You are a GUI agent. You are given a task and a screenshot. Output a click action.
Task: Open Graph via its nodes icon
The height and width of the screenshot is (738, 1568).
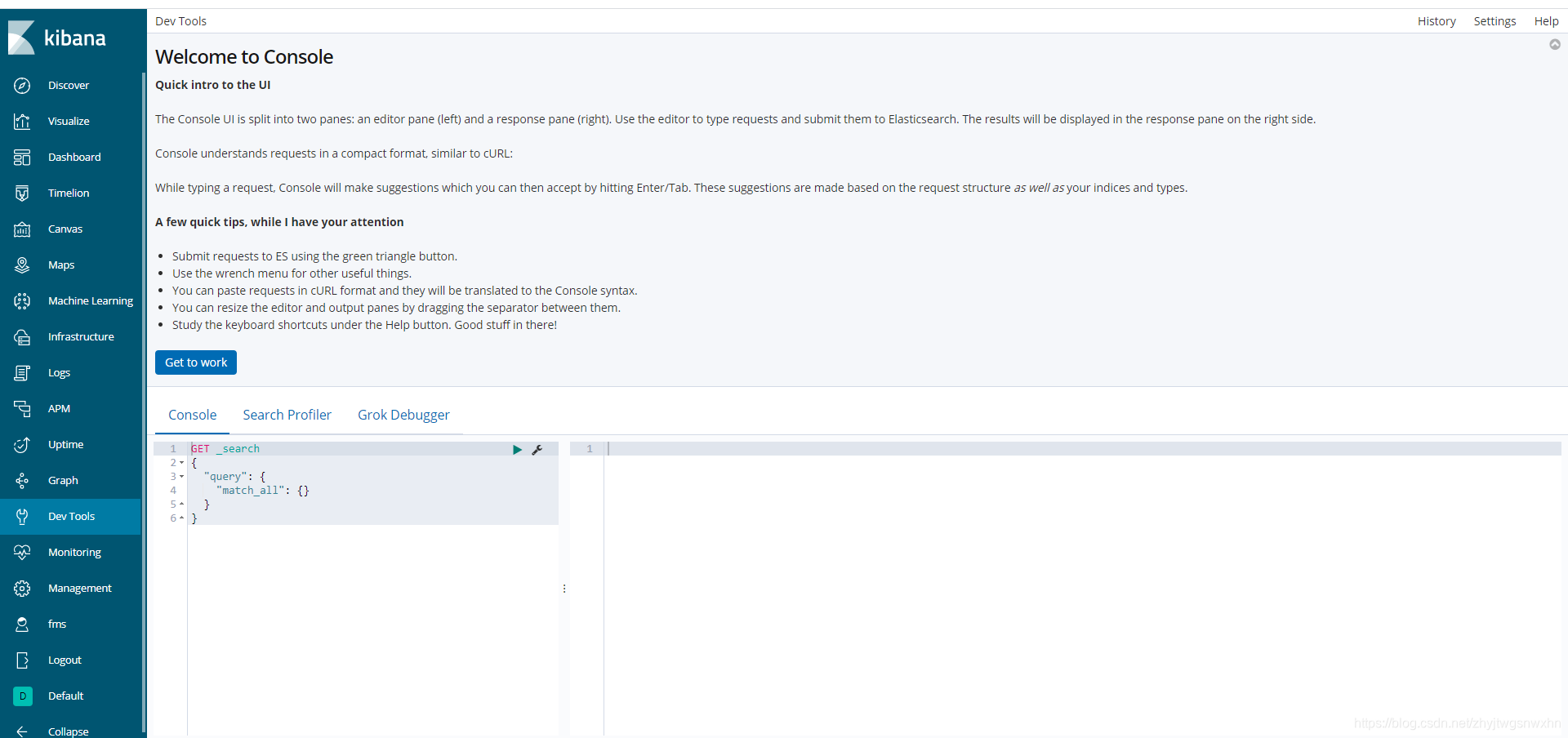[x=22, y=481]
